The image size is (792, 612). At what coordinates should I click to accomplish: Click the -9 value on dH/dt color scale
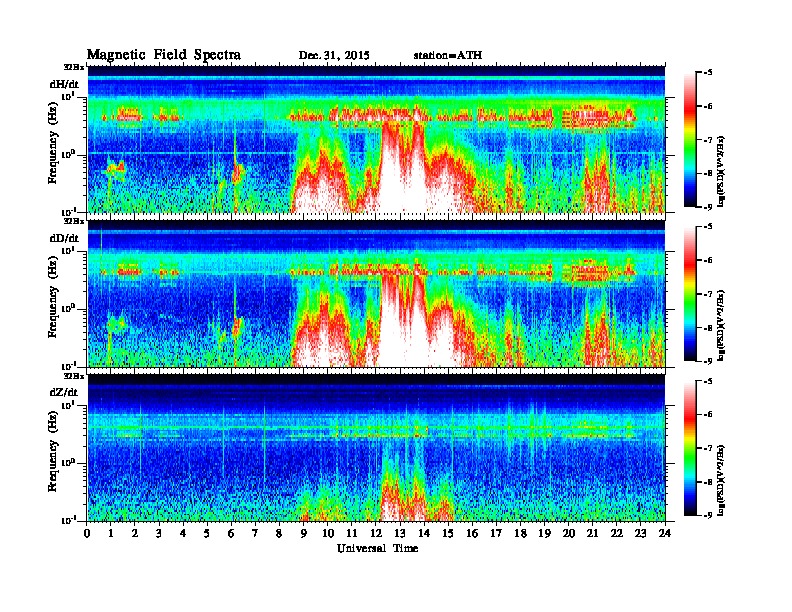pyautogui.click(x=708, y=207)
